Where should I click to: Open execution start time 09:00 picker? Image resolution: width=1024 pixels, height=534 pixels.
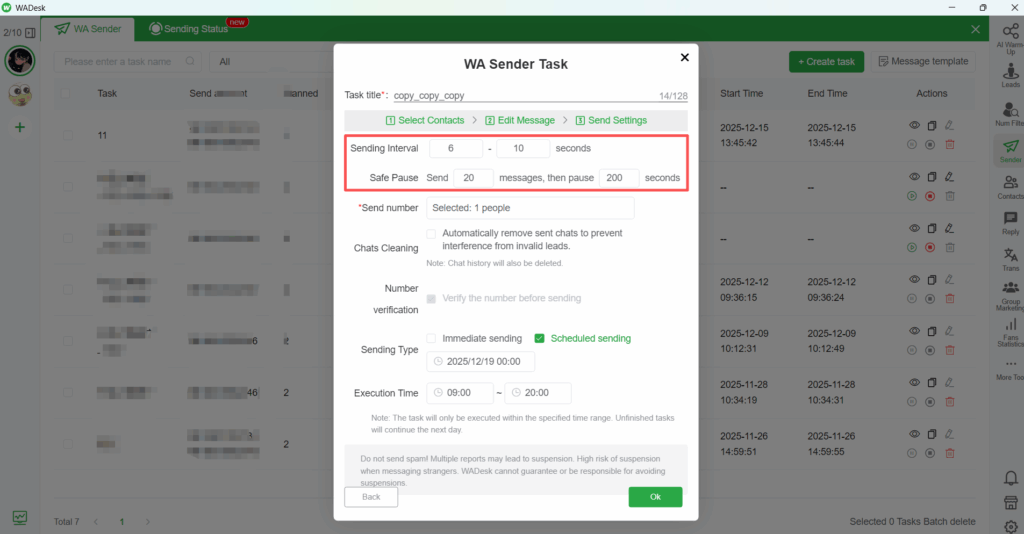pos(460,393)
